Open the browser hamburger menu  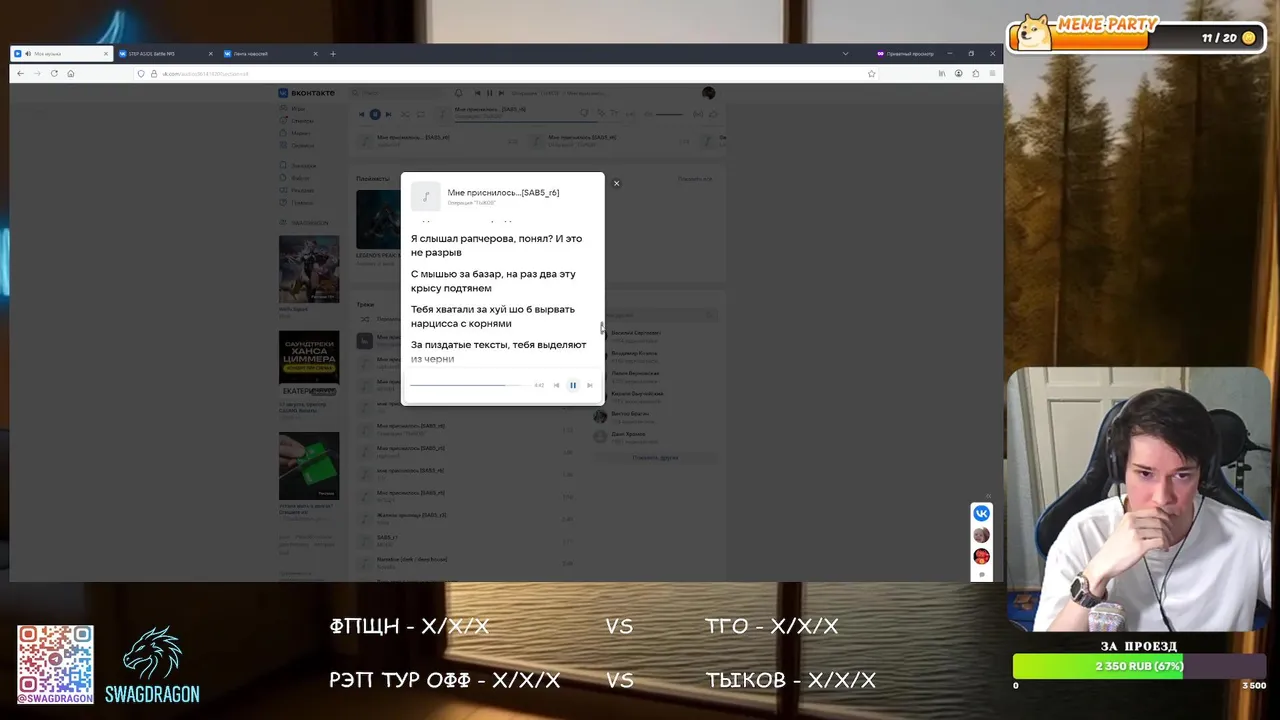point(992,73)
